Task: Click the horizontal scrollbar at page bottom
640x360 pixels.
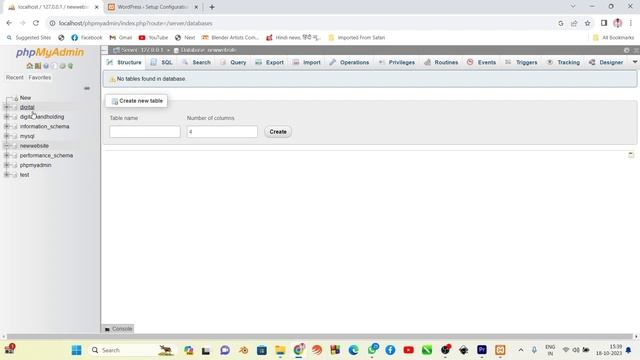Action: pos(320,337)
